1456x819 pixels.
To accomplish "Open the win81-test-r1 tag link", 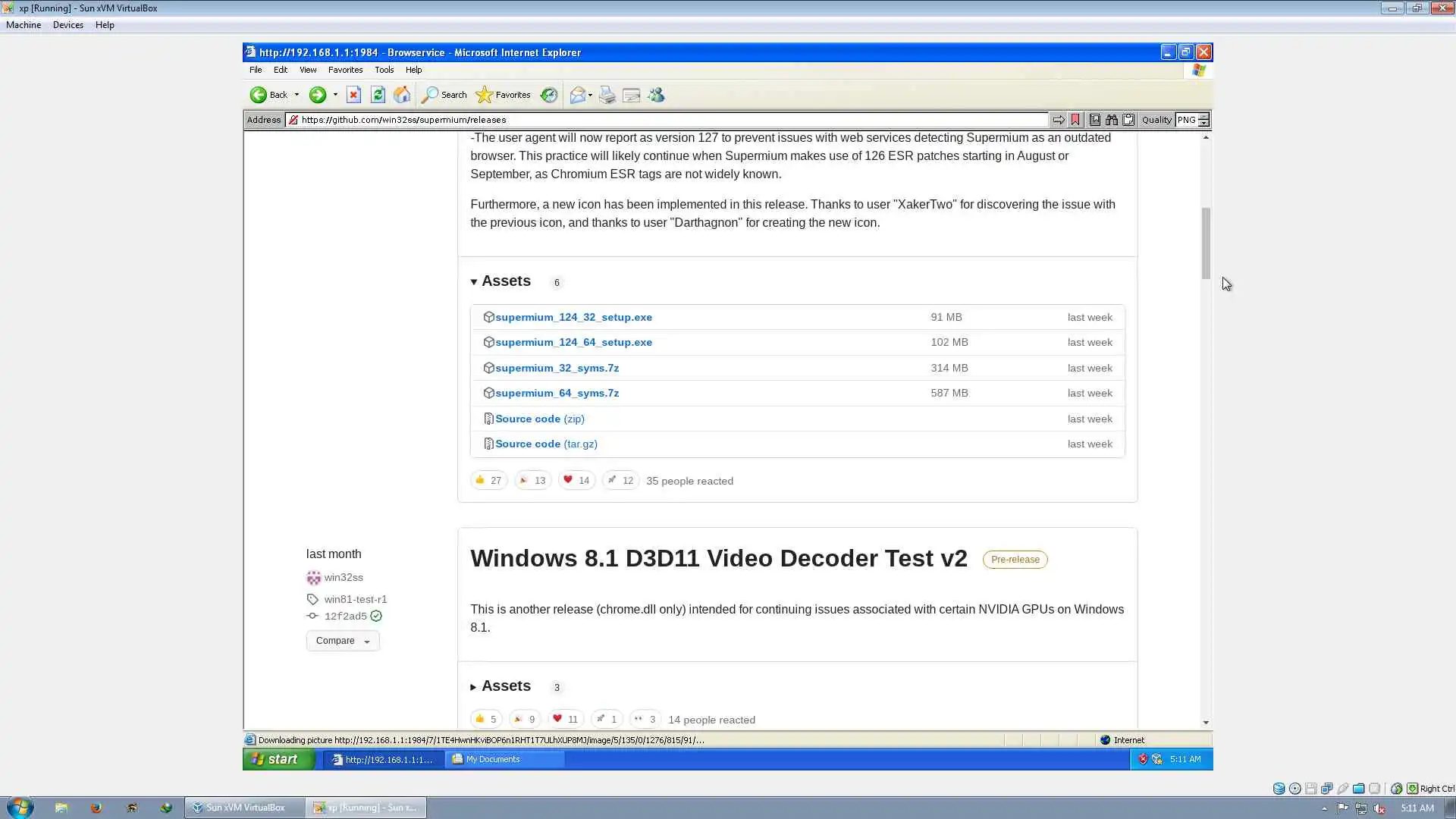I will point(356,599).
